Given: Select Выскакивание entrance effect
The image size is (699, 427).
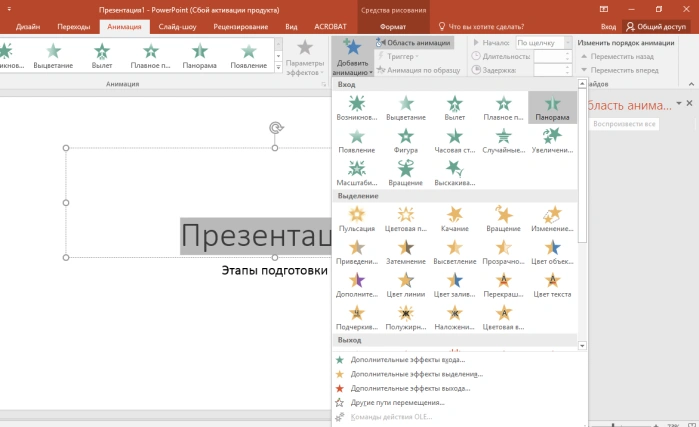Looking at the screenshot, I should click(455, 173).
